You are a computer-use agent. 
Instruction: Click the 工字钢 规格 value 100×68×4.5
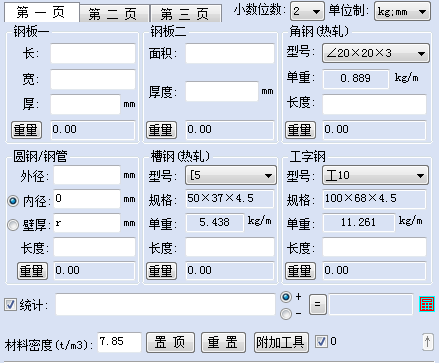(x=374, y=199)
